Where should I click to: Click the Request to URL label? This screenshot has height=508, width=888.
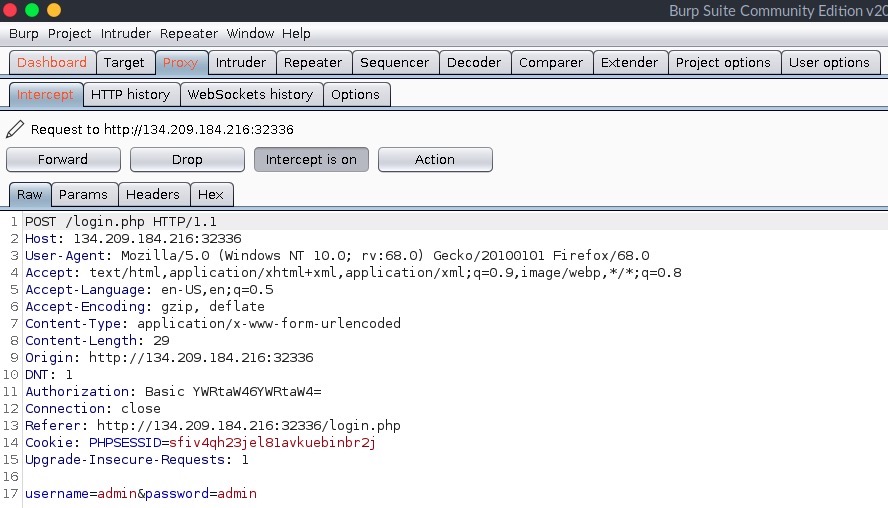pos(162,130)
